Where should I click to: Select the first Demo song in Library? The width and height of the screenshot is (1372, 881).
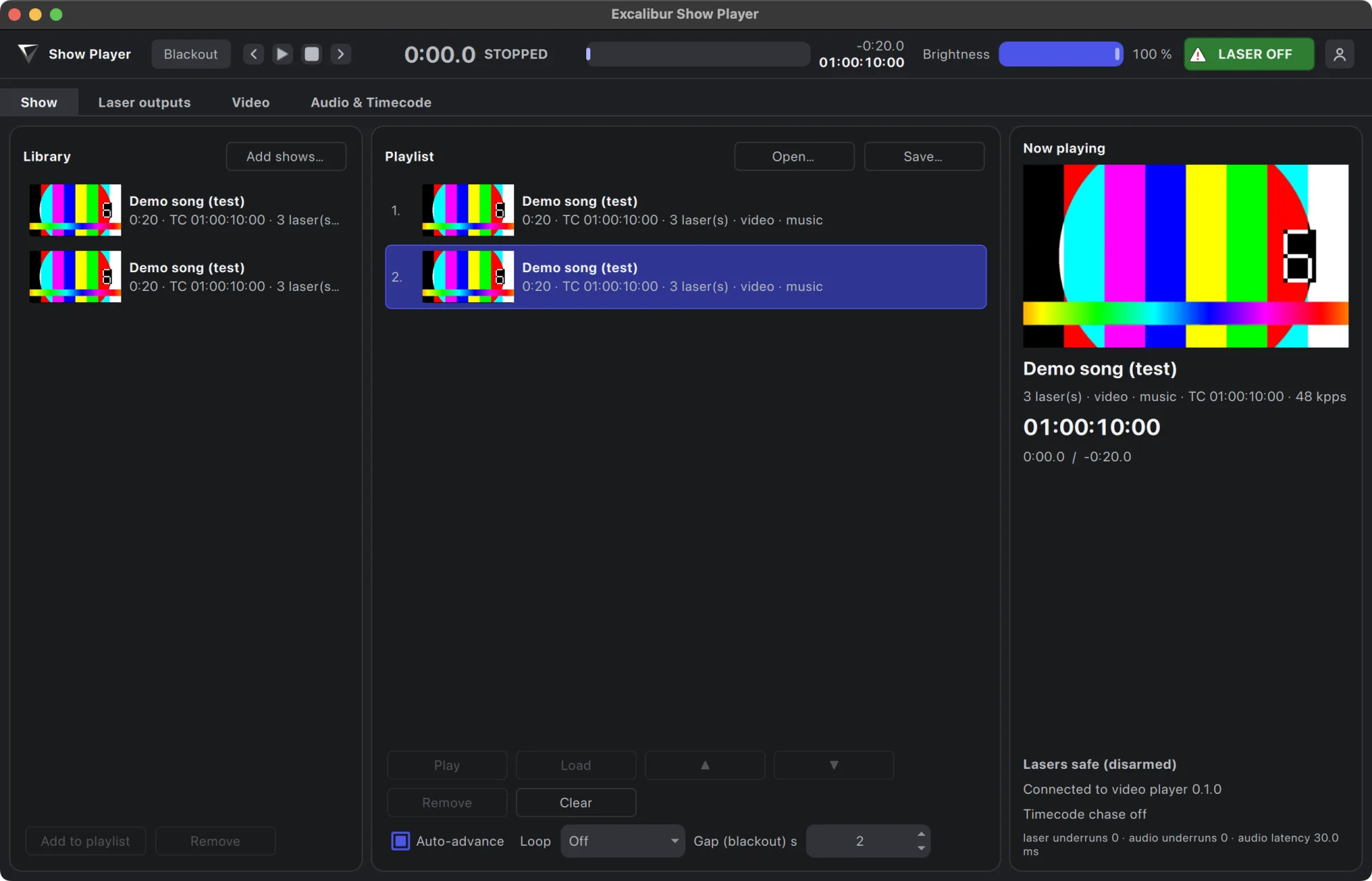[186, 210]
